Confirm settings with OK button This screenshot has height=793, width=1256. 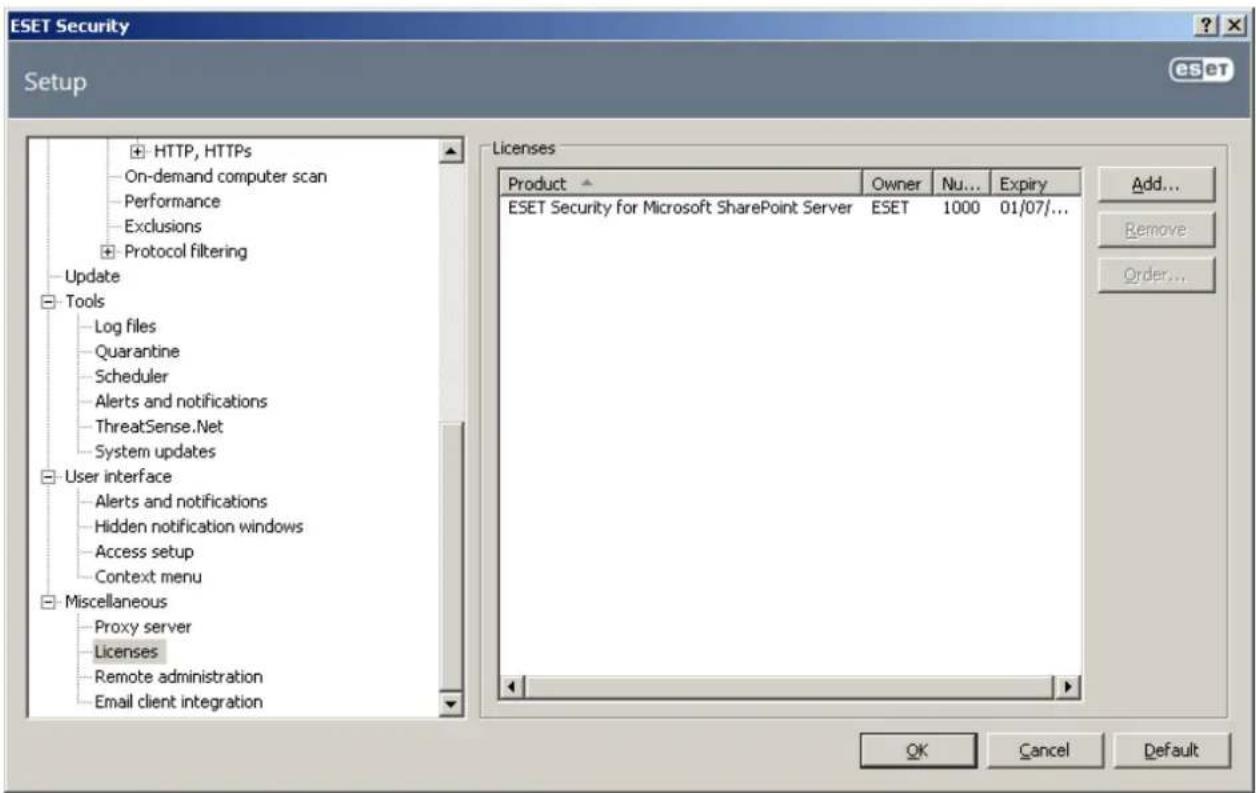coord(916,750)
